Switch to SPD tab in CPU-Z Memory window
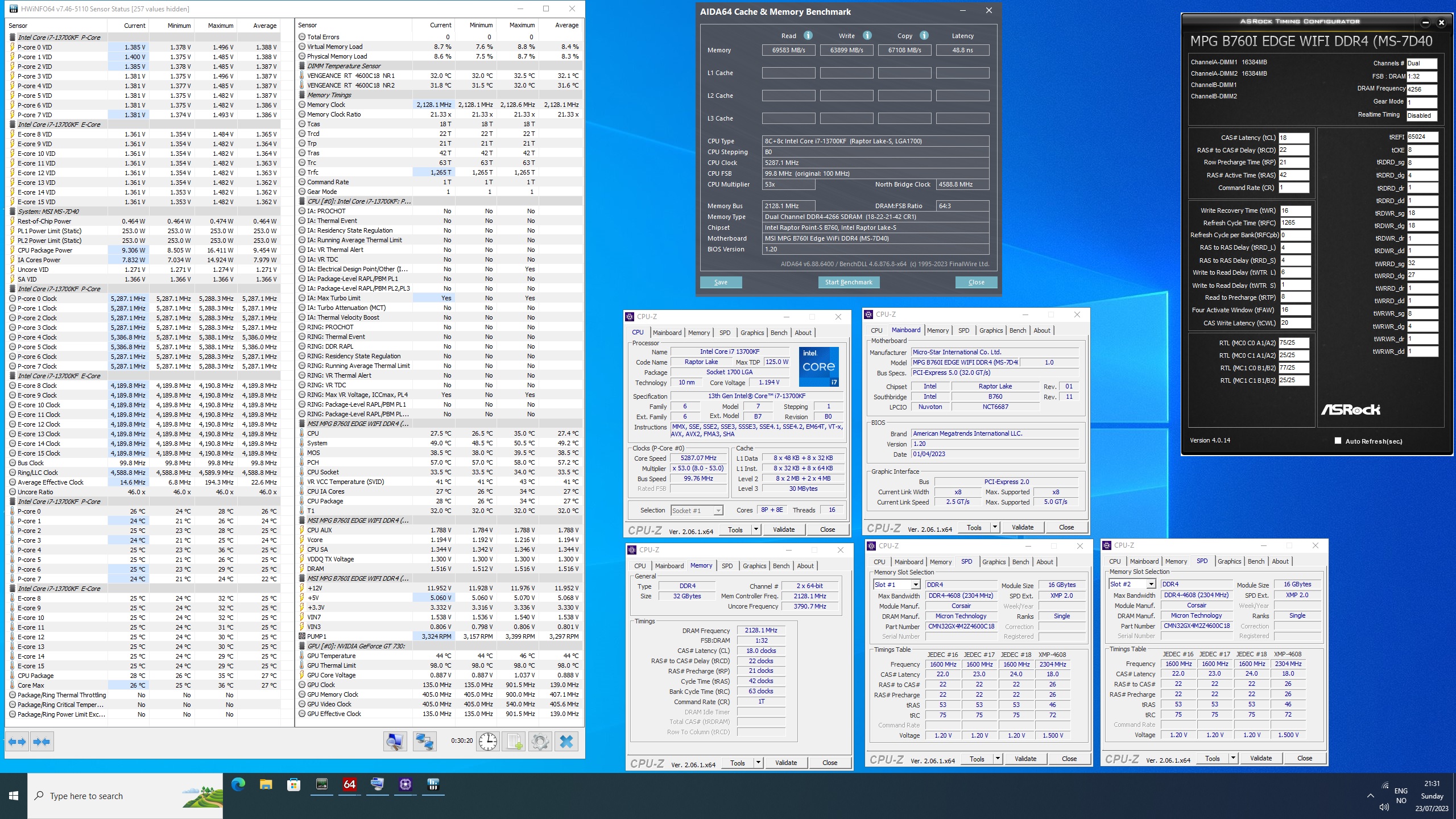The height and width of the screenshot is (819, 1456). pos(727,566)
